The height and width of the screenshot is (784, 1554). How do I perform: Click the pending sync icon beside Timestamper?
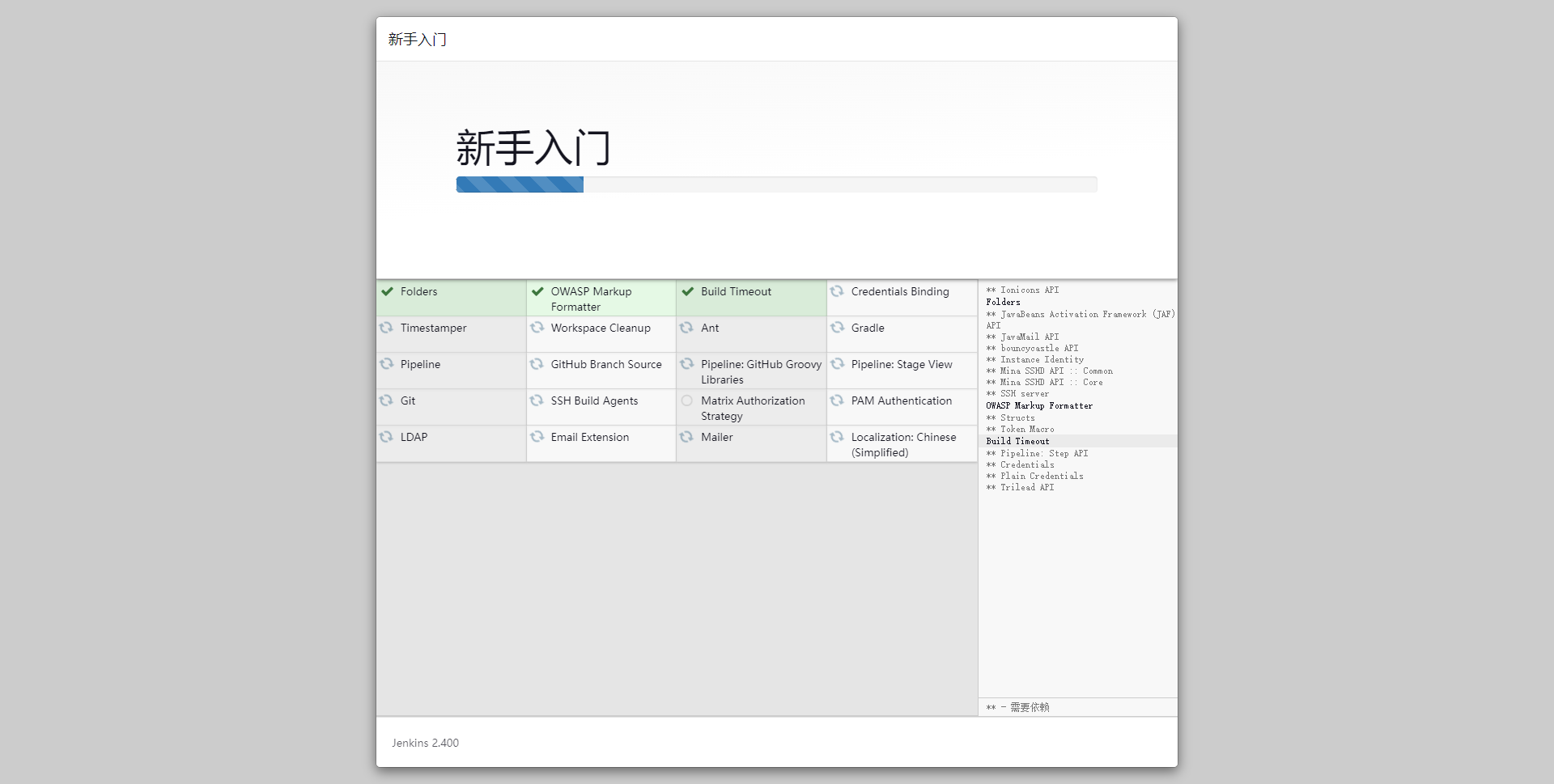pyautogui.click(x=387, y=328)
